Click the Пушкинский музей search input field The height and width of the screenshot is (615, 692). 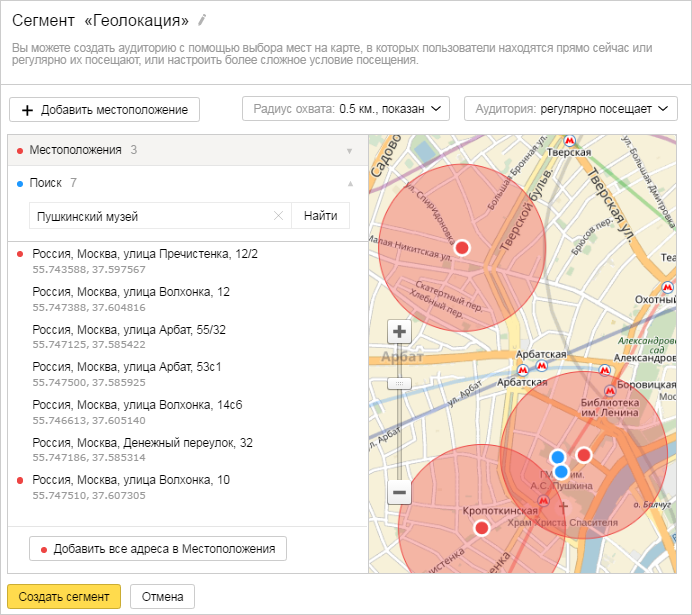point(150,216)
